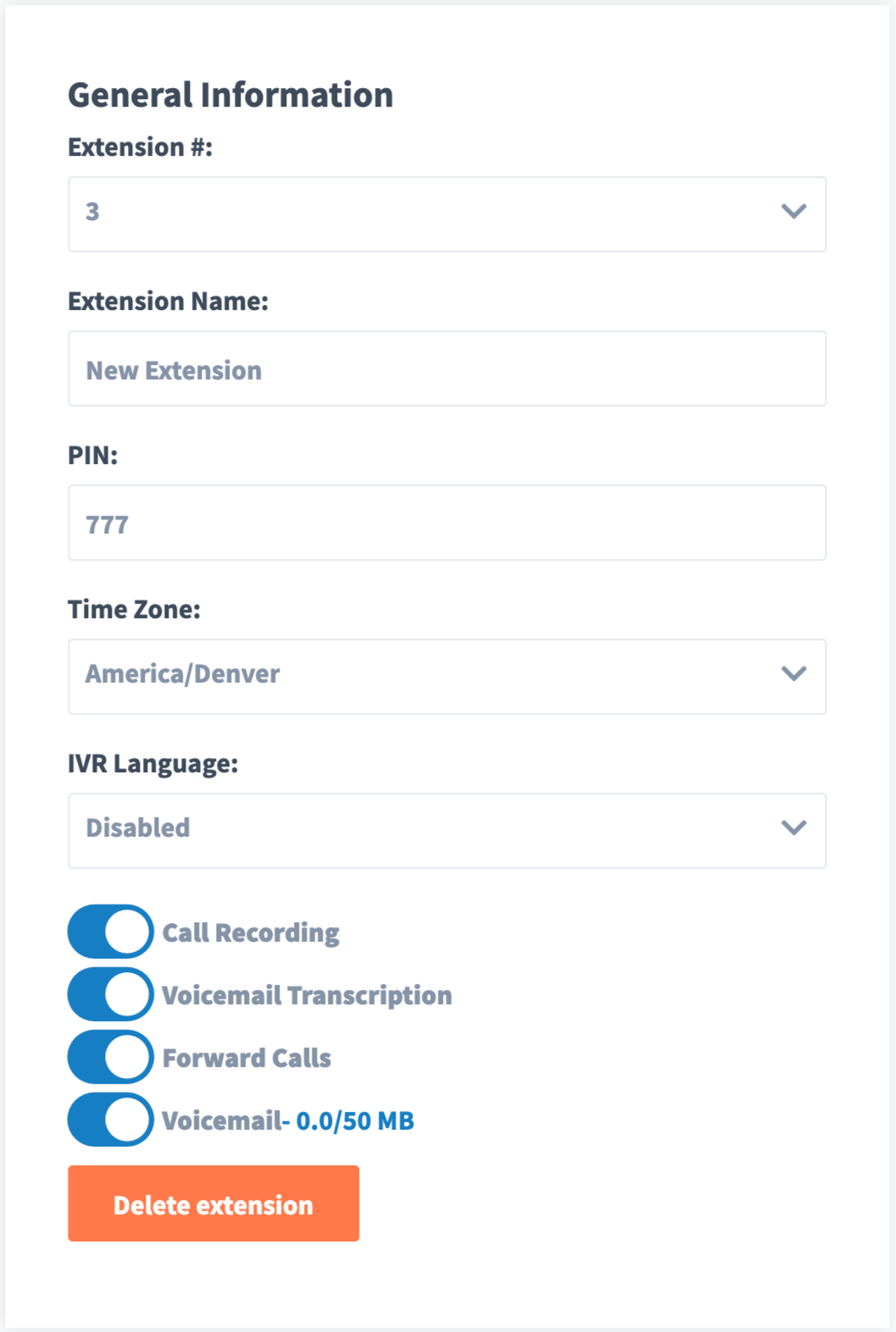This screenshot has width=896, height=1332.
Task: Disable Voicemail Transcription
Action: 109,994
